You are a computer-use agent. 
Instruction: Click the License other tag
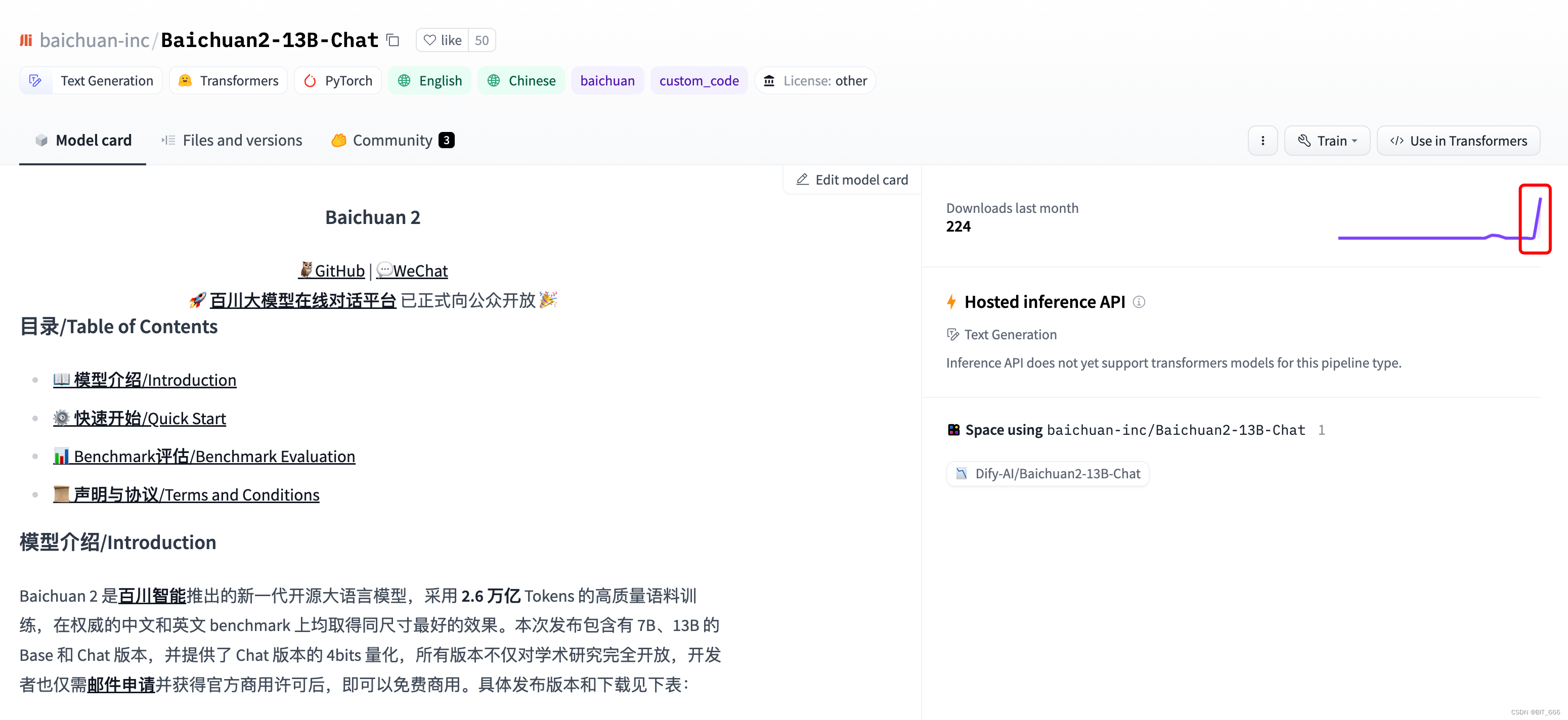[815, 80]
